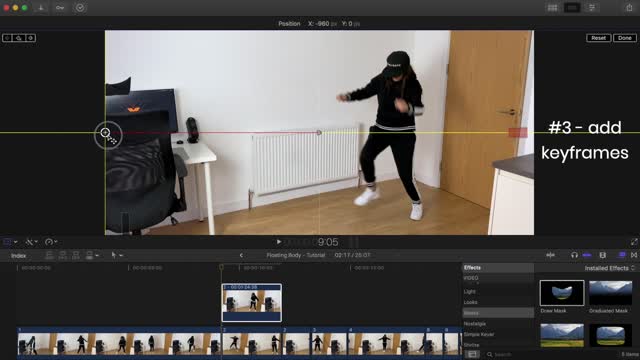Click the Share export icon
This screenshot has height=360, width=640.
[x=629, y=8]
